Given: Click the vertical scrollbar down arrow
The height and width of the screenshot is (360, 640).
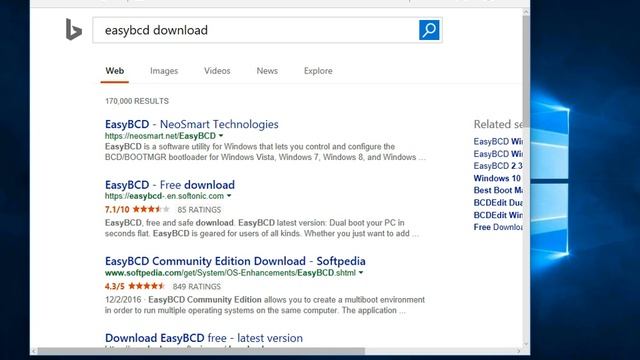Looking at the screenshot, I should [526, 344].
